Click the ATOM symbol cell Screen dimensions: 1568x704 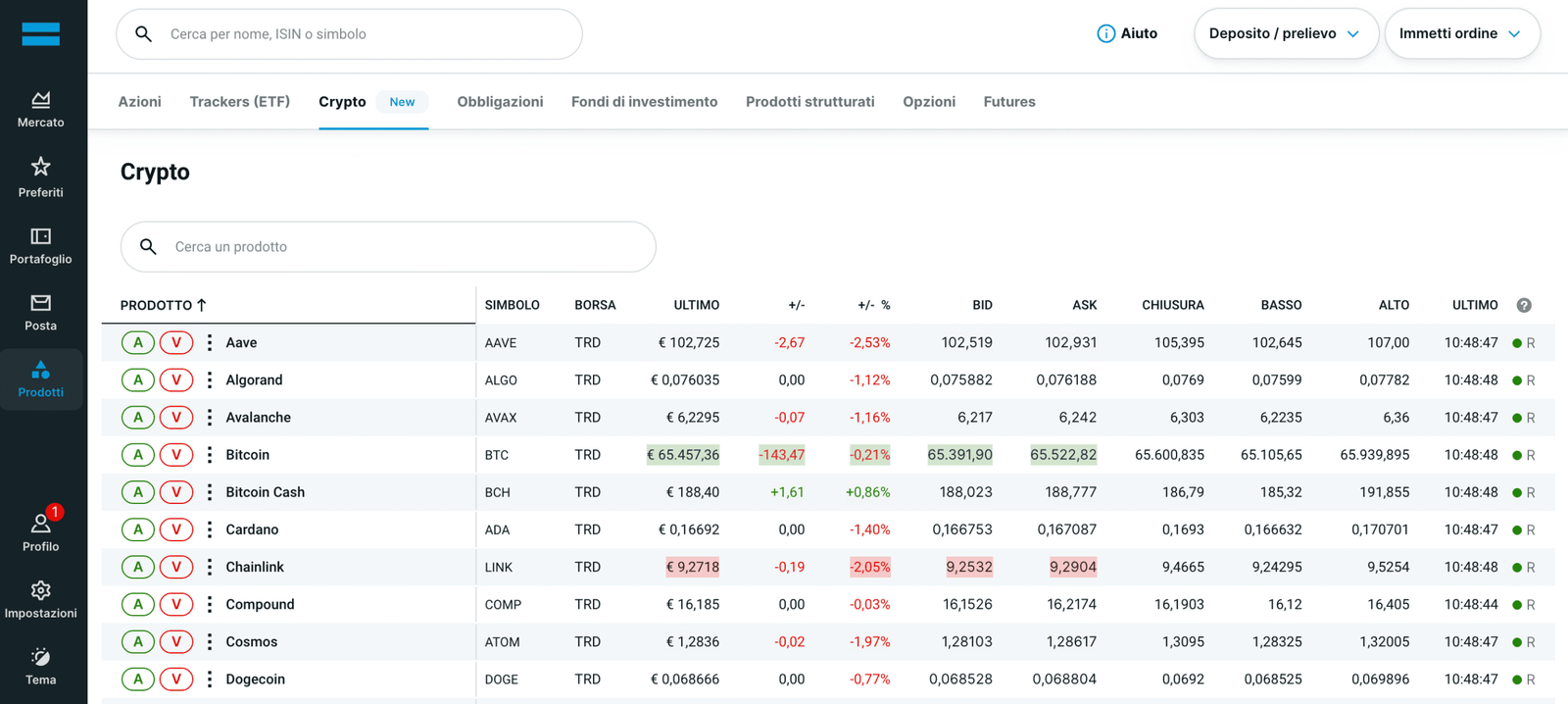click(x=502, y=641)
